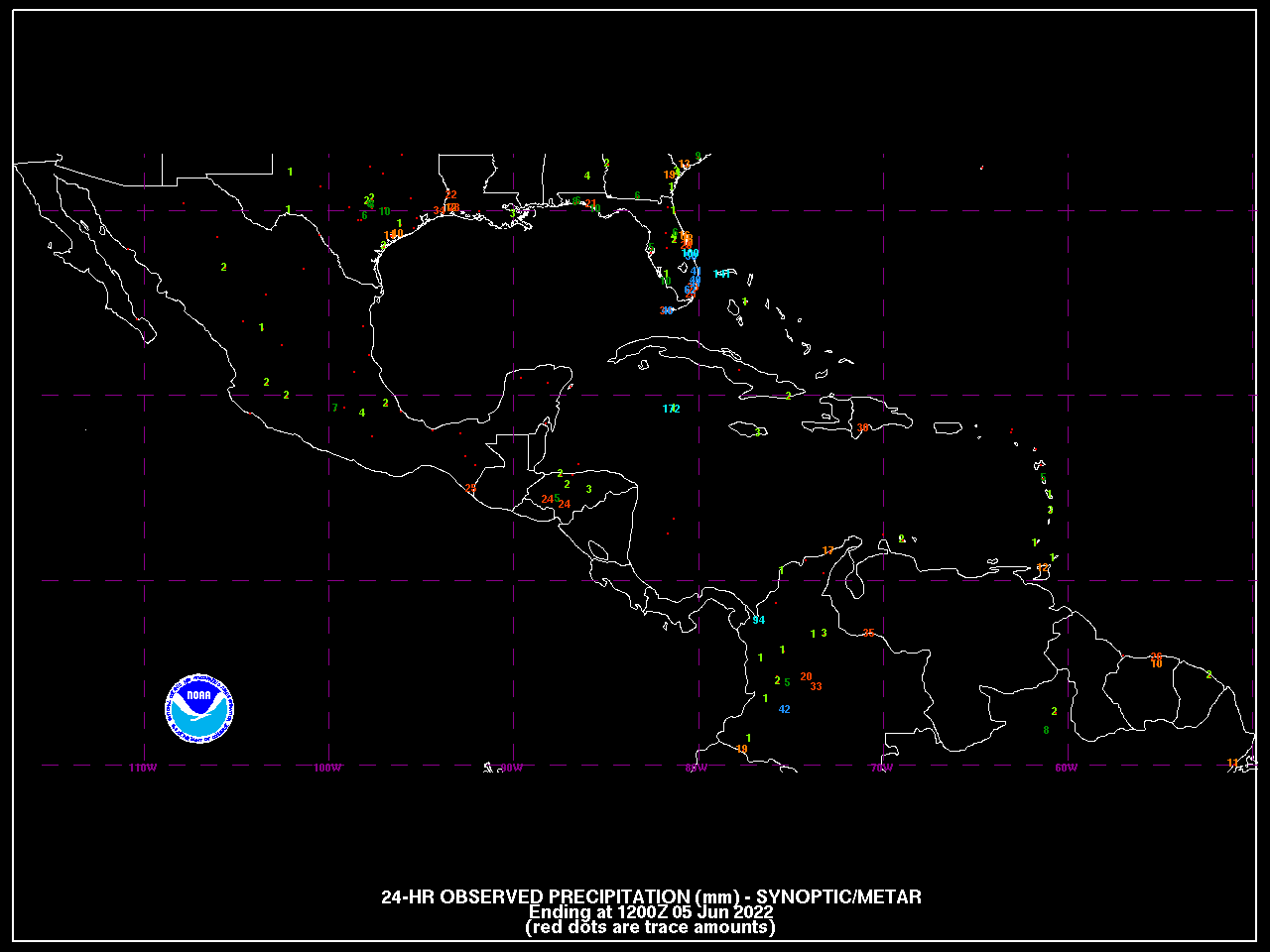Viewport: 1270px width, 952px height.
Task: Click the red '34' on Texas-Louisiana coast
Action: pos(439,210)
